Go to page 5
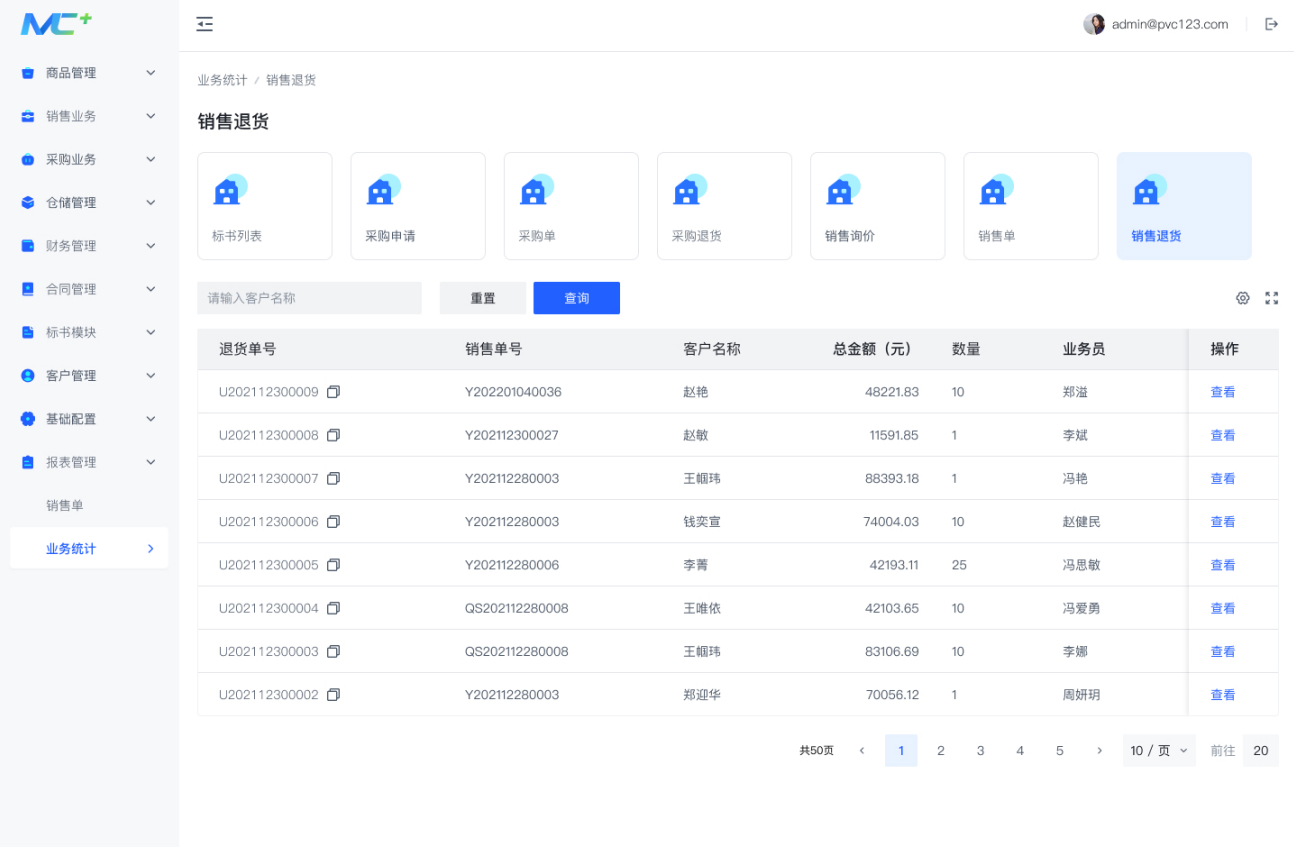The width and height of the screenshot is (1294, 847). coord(1060,751)
